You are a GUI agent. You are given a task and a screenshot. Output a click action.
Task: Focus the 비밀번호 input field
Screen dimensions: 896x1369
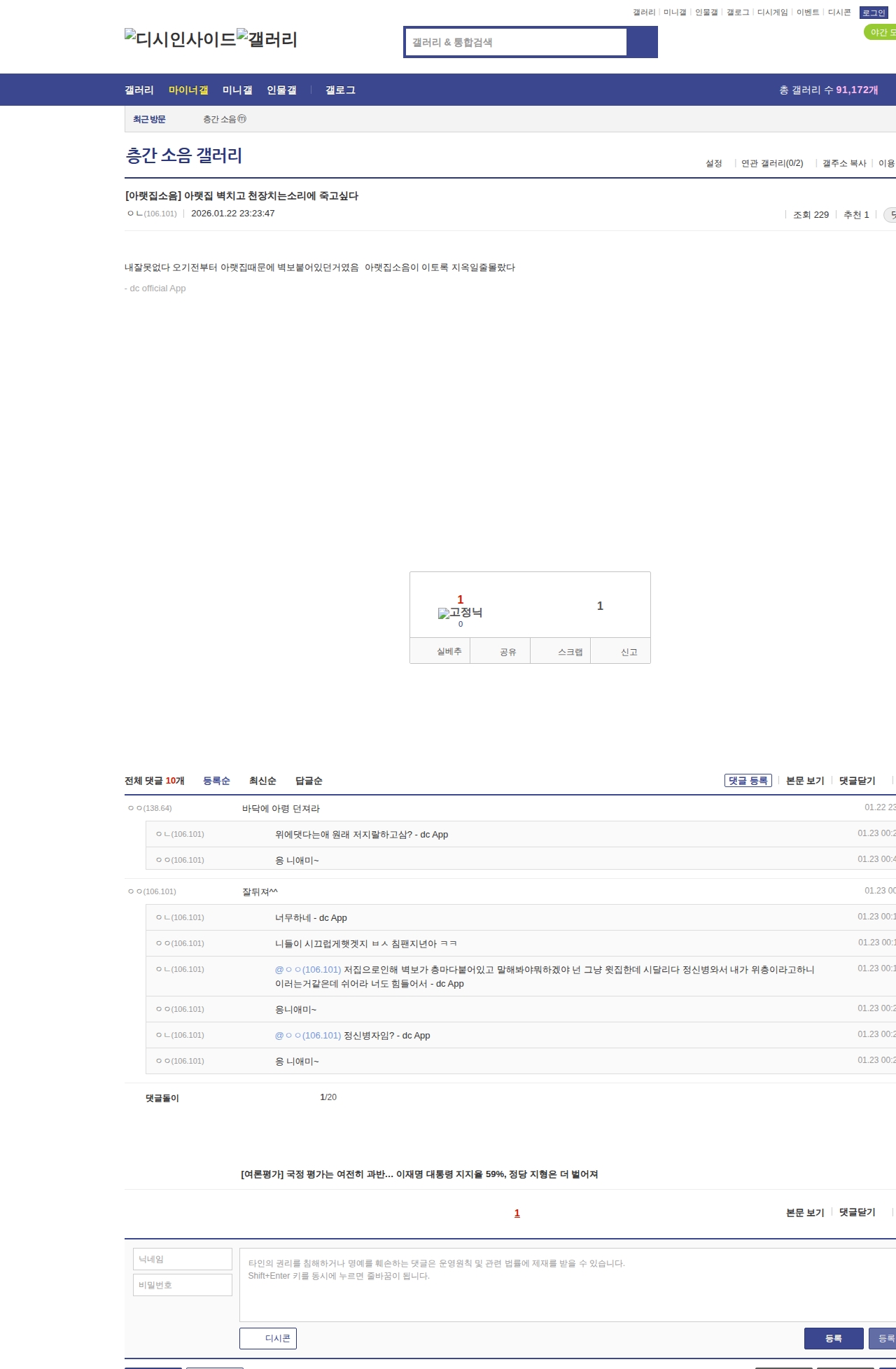coord(183,1285)
